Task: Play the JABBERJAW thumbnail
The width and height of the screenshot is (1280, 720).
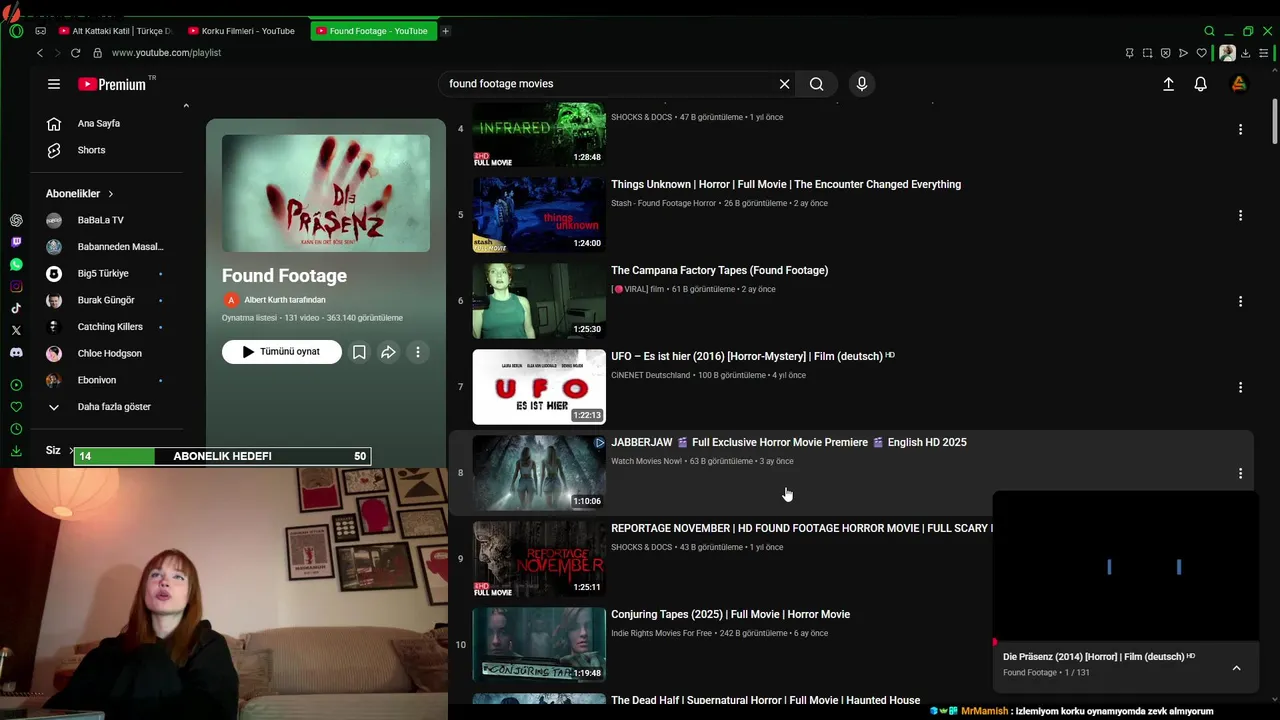Action: 539,473
